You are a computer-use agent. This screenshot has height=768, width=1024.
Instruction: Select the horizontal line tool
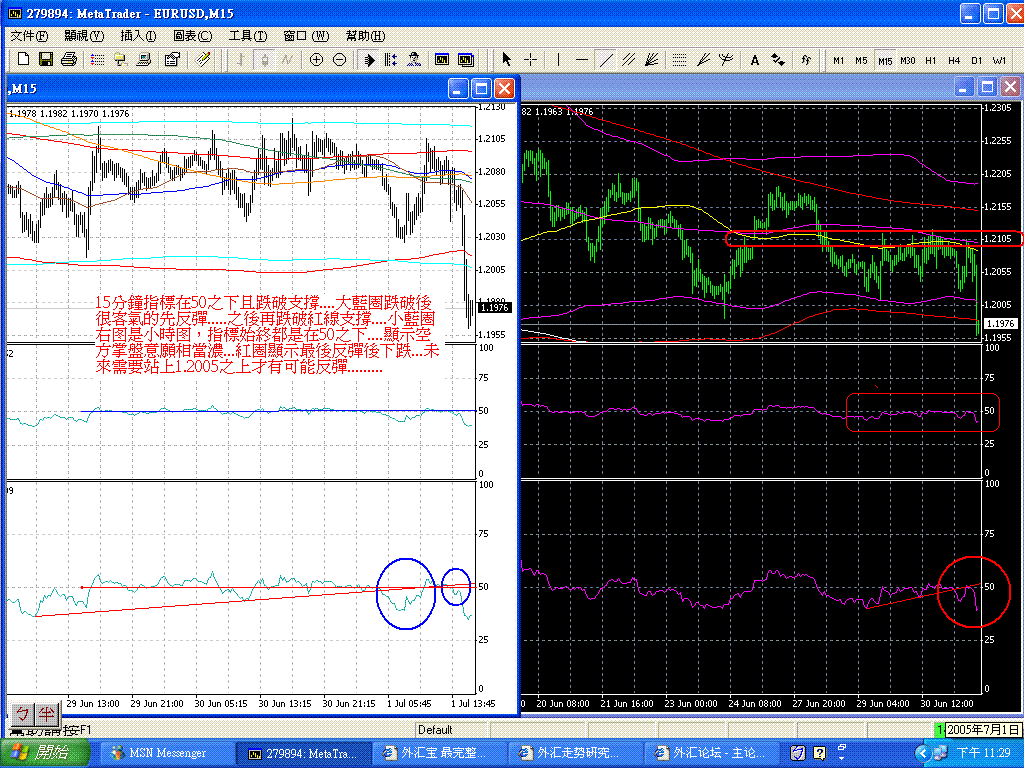click(582, 59)
